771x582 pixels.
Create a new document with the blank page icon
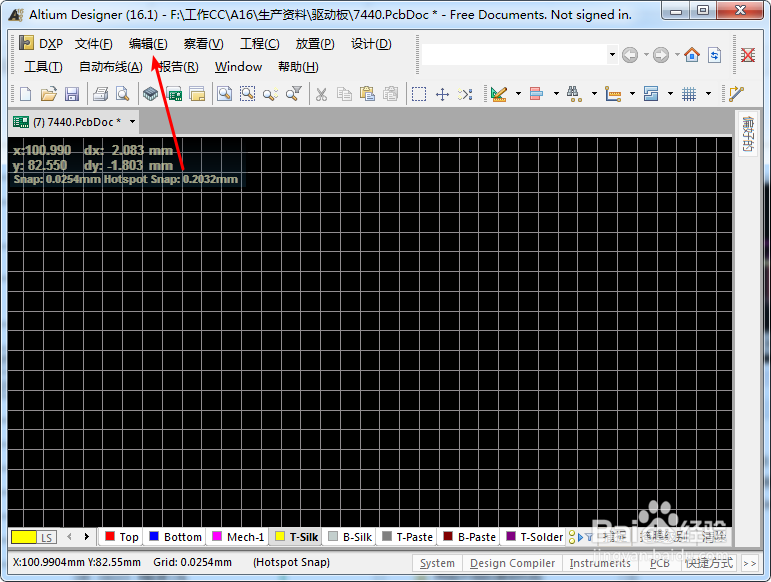[x=25, y=94]
